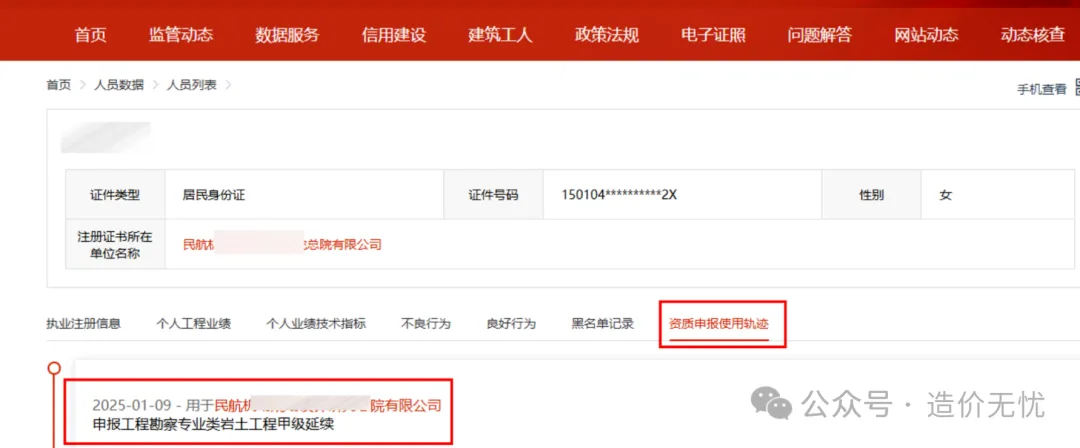This screenshot has width=1080, height=448.
Task: Go to 首页 in the breadcrumb
Action: tap(59, 85)
